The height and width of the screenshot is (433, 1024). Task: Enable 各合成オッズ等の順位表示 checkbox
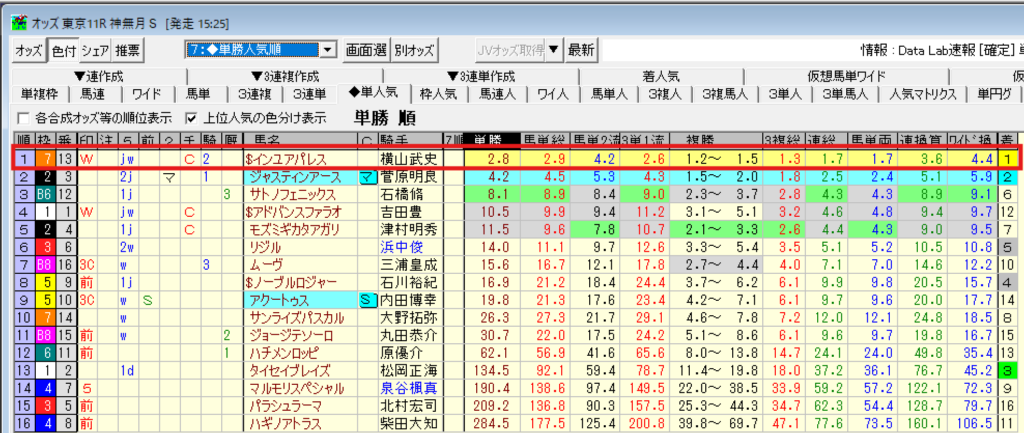point(22,118)
